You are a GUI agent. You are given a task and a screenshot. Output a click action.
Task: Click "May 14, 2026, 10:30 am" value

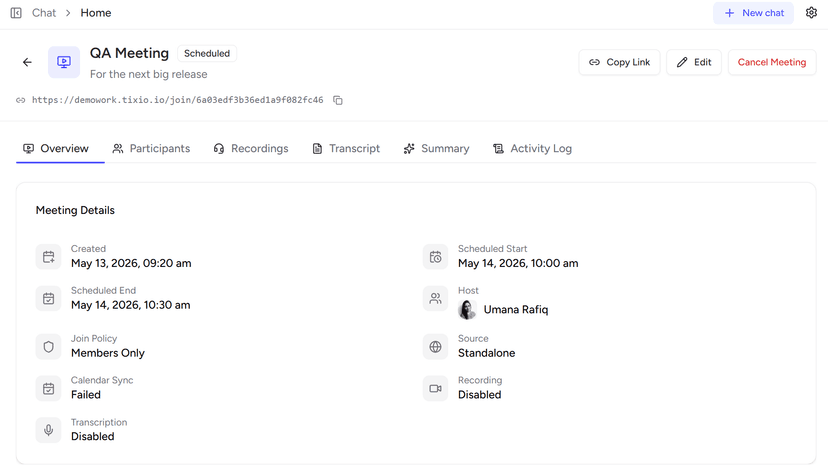(130, 305)
